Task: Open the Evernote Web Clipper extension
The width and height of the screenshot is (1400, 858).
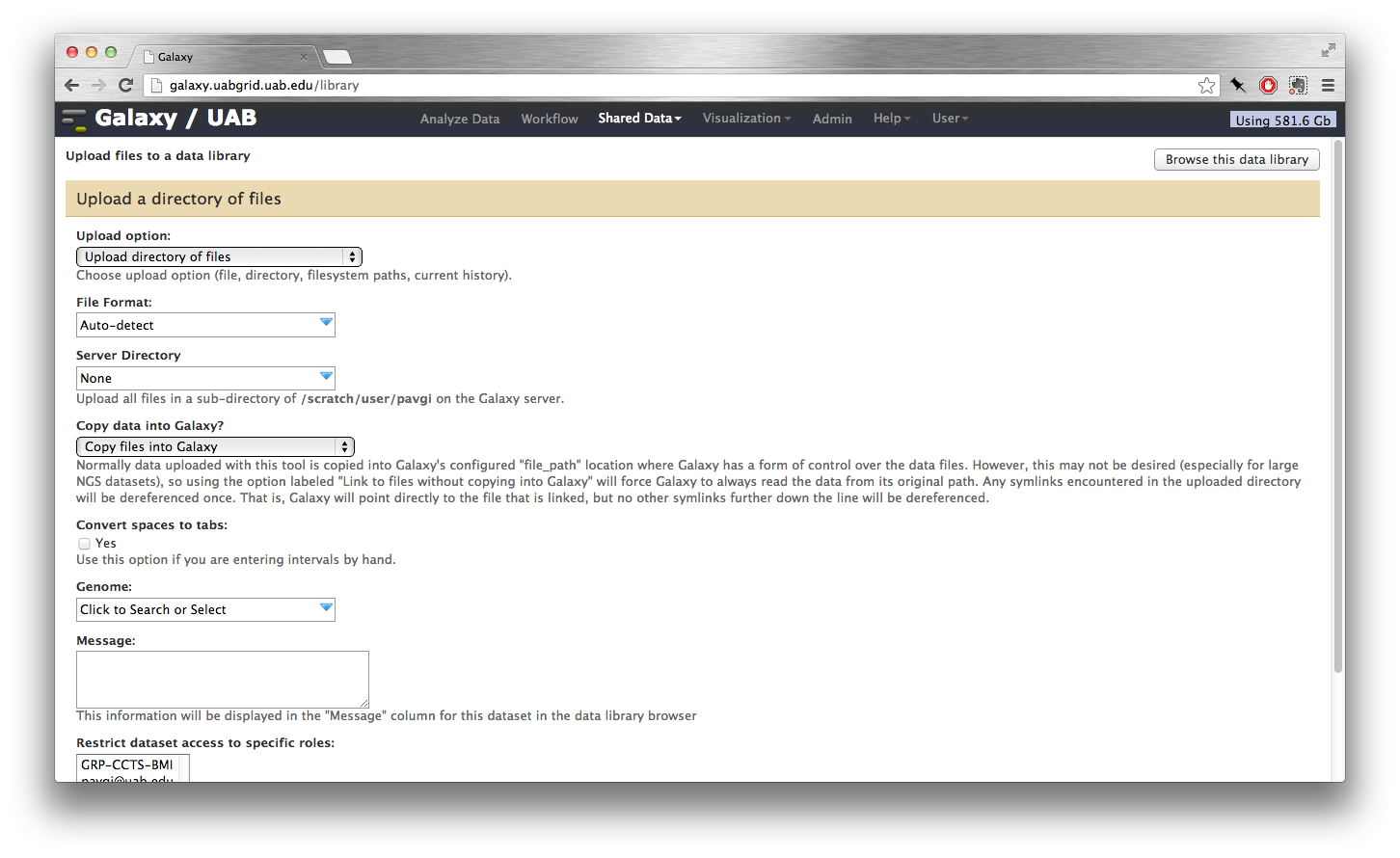Action: [1298, 86]
